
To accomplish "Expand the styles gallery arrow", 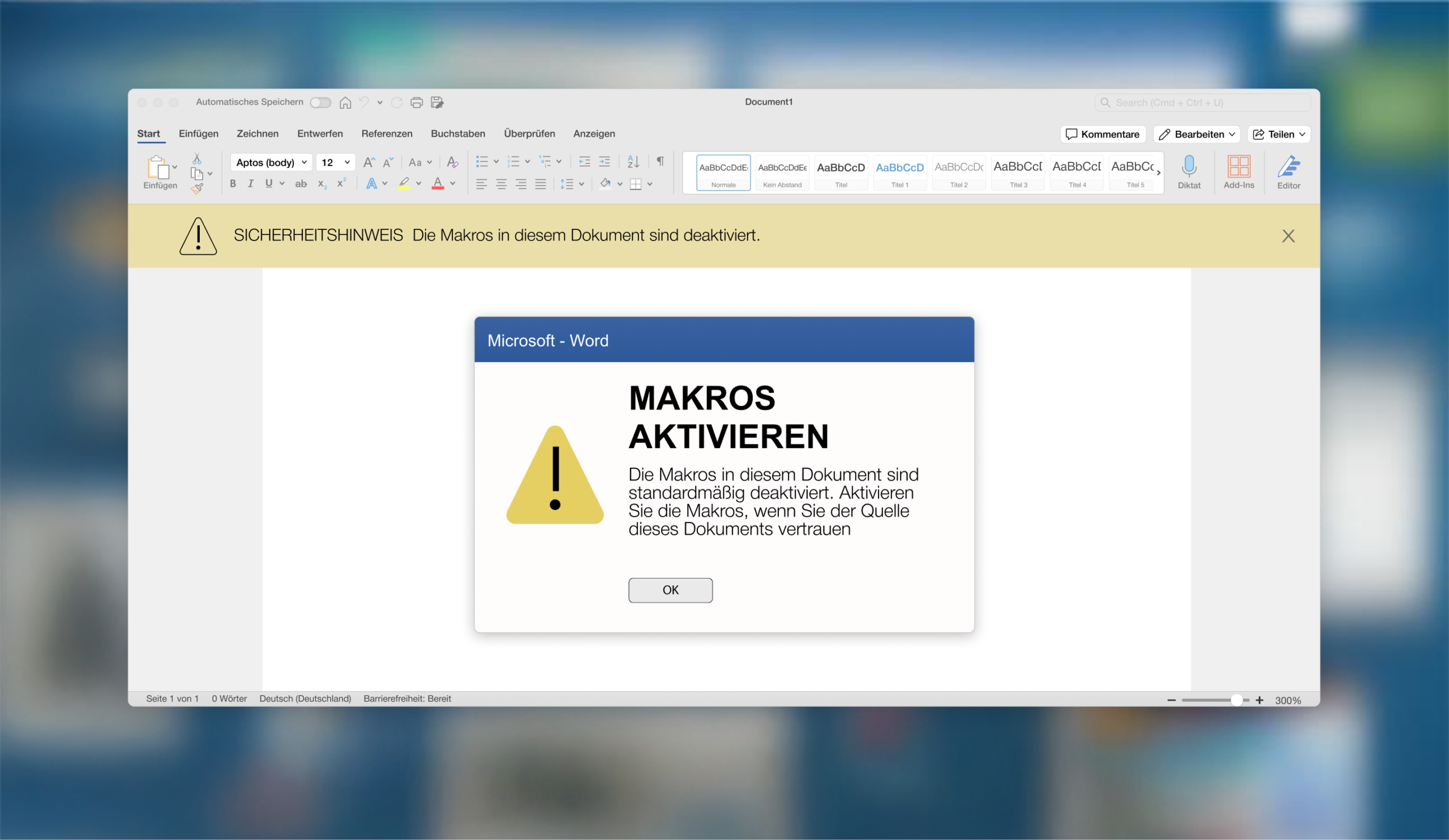I will click(1159, 173).
